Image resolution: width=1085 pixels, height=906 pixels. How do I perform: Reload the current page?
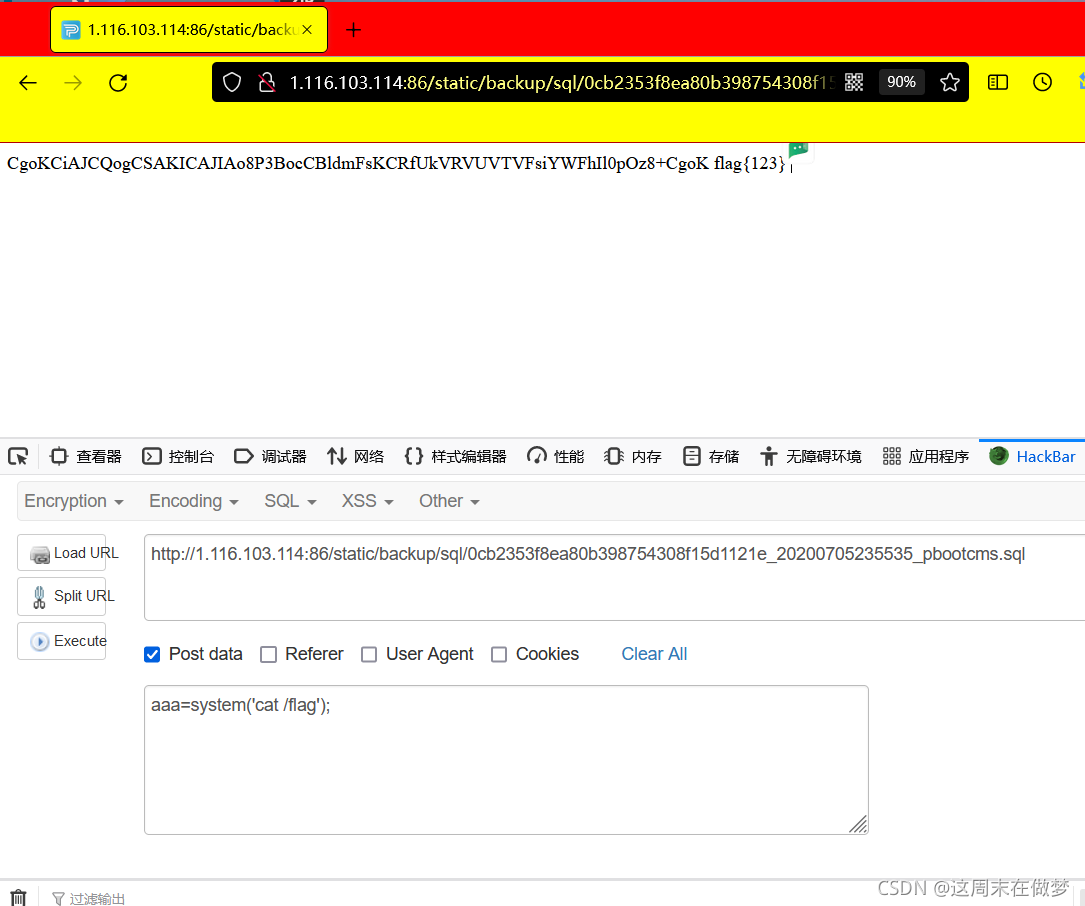click(118, 83)
